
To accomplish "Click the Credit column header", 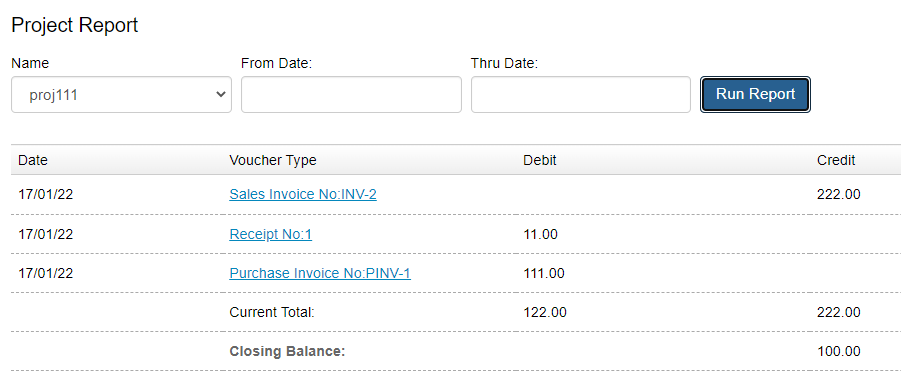I will tap(836, 160).
